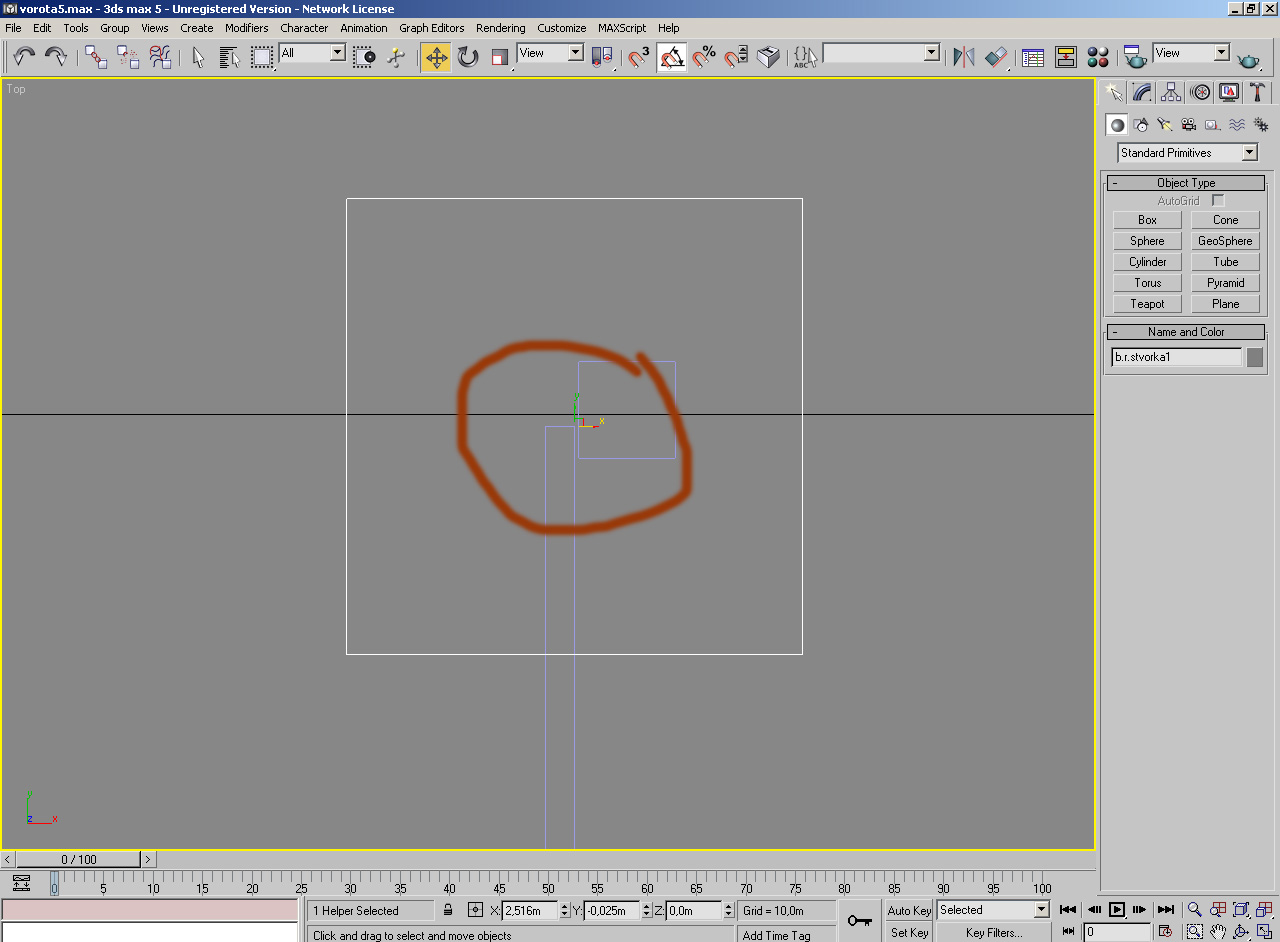This screenshot has height=942, width=1280.
Task: Select the Select and Uniform Scale tool
Action: pos(500,57)
